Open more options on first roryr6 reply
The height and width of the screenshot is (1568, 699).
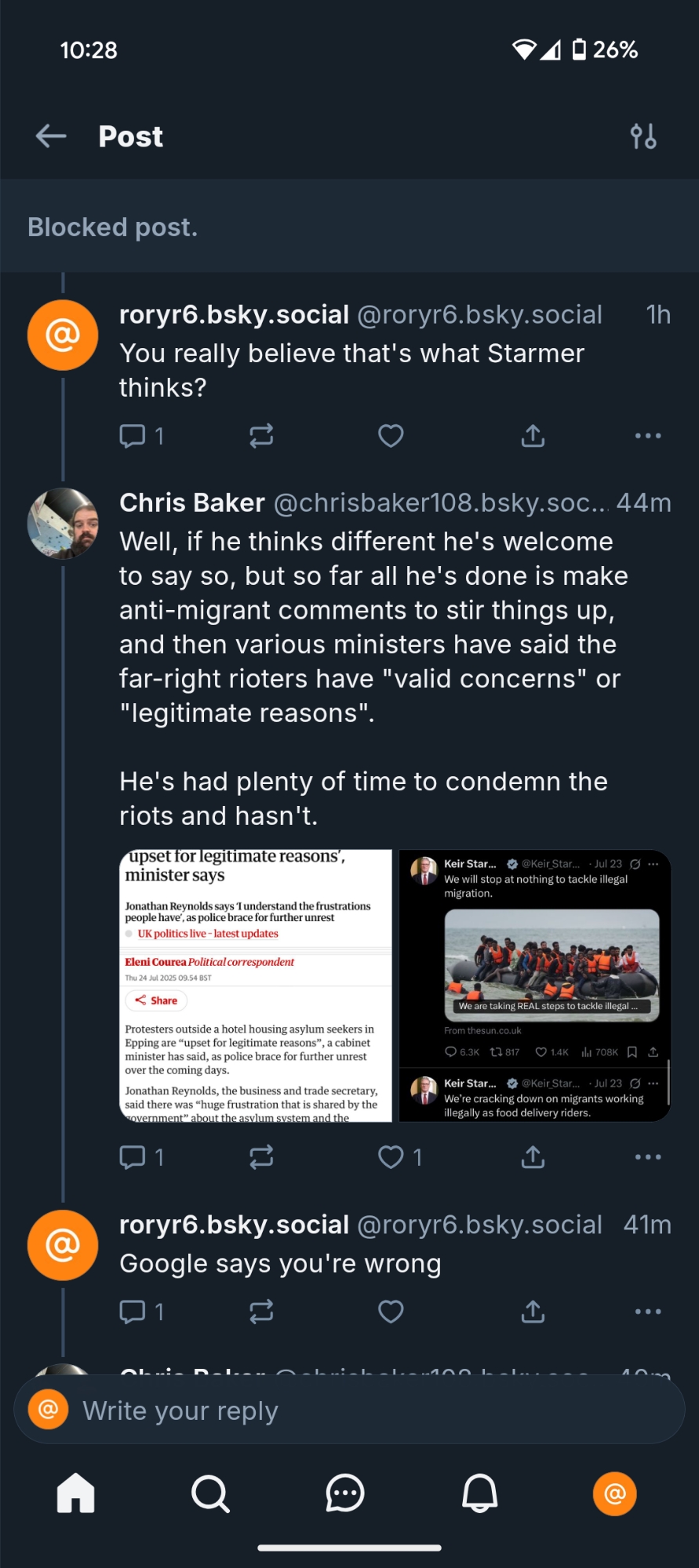(648, 436)
